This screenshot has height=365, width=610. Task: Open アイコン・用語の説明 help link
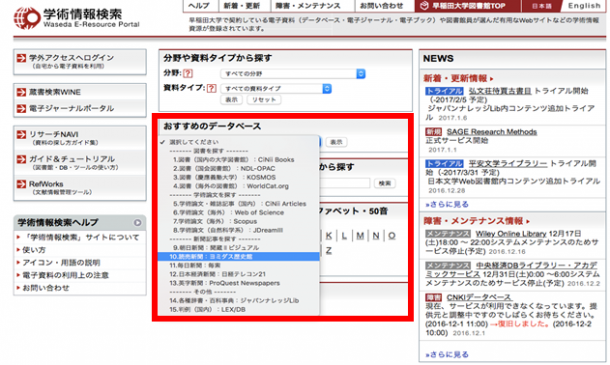61,263
